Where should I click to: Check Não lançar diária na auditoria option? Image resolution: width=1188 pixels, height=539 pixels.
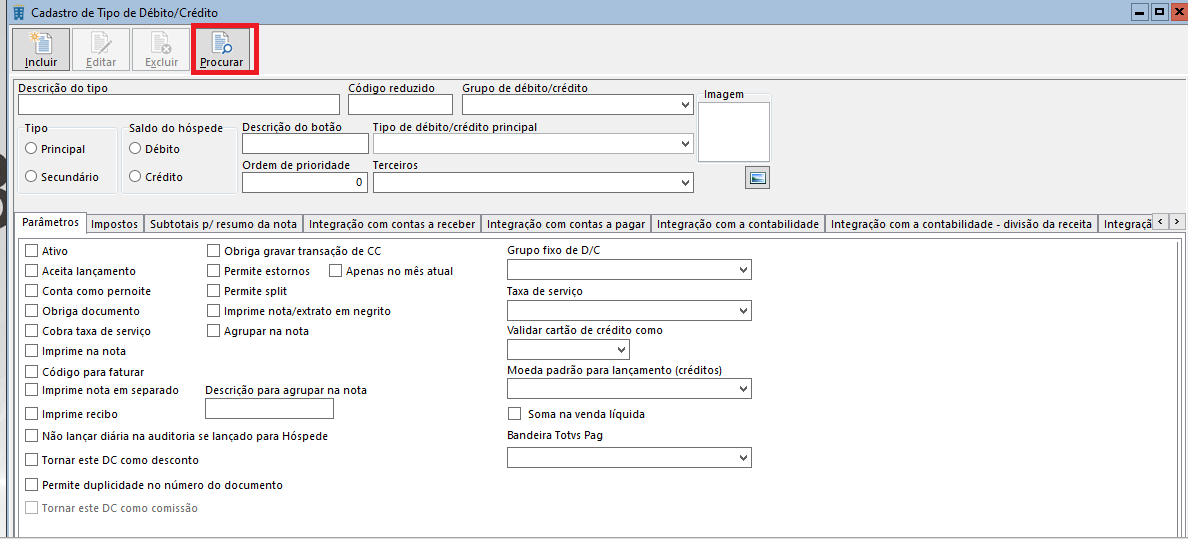point(32,436)
